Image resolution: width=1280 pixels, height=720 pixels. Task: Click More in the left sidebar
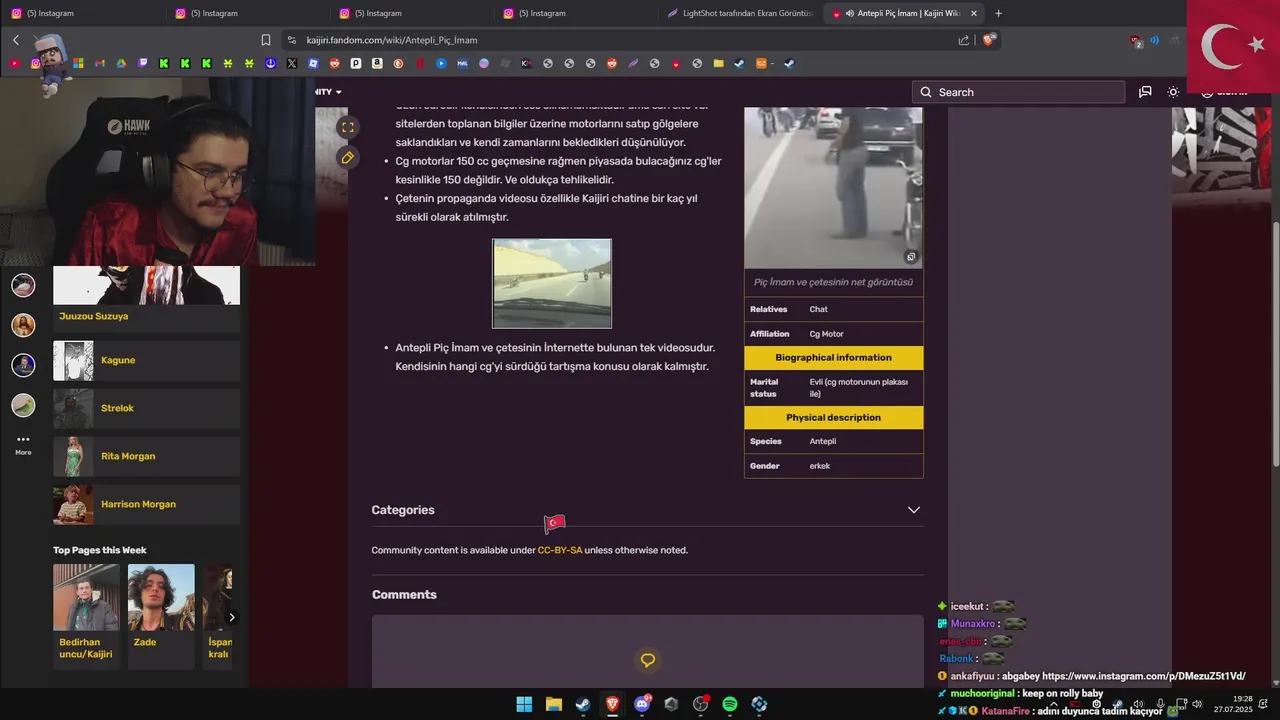pyautogui.click(x=23, y=445)
